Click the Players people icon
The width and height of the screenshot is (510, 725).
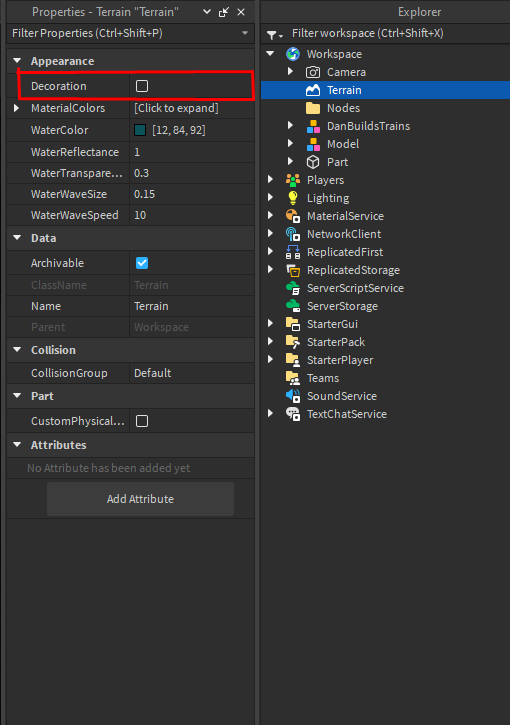(293, 180)
